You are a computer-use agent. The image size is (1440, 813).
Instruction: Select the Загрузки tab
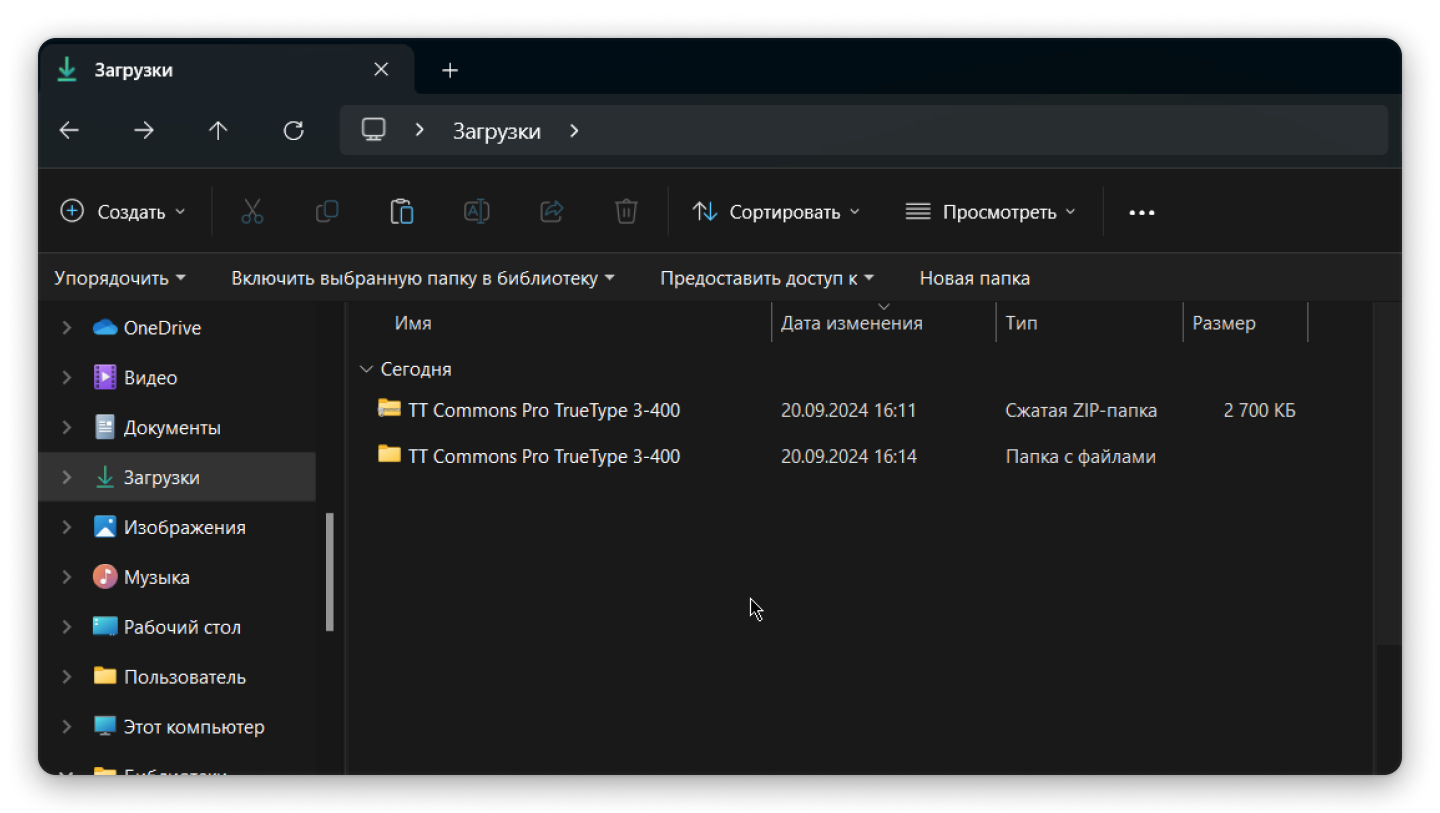pos(226,70)
